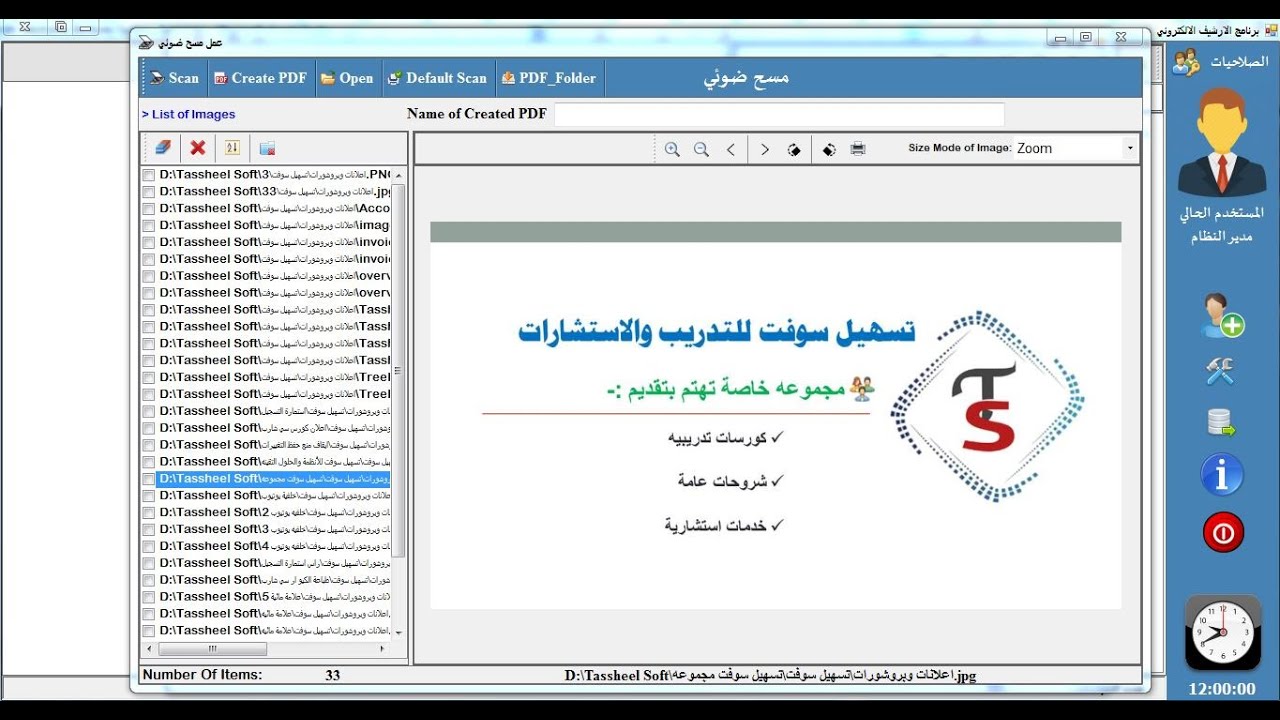This screenshot has height=720, width=1280.
Task: Open images using the Open button
Action: (347, 78)
